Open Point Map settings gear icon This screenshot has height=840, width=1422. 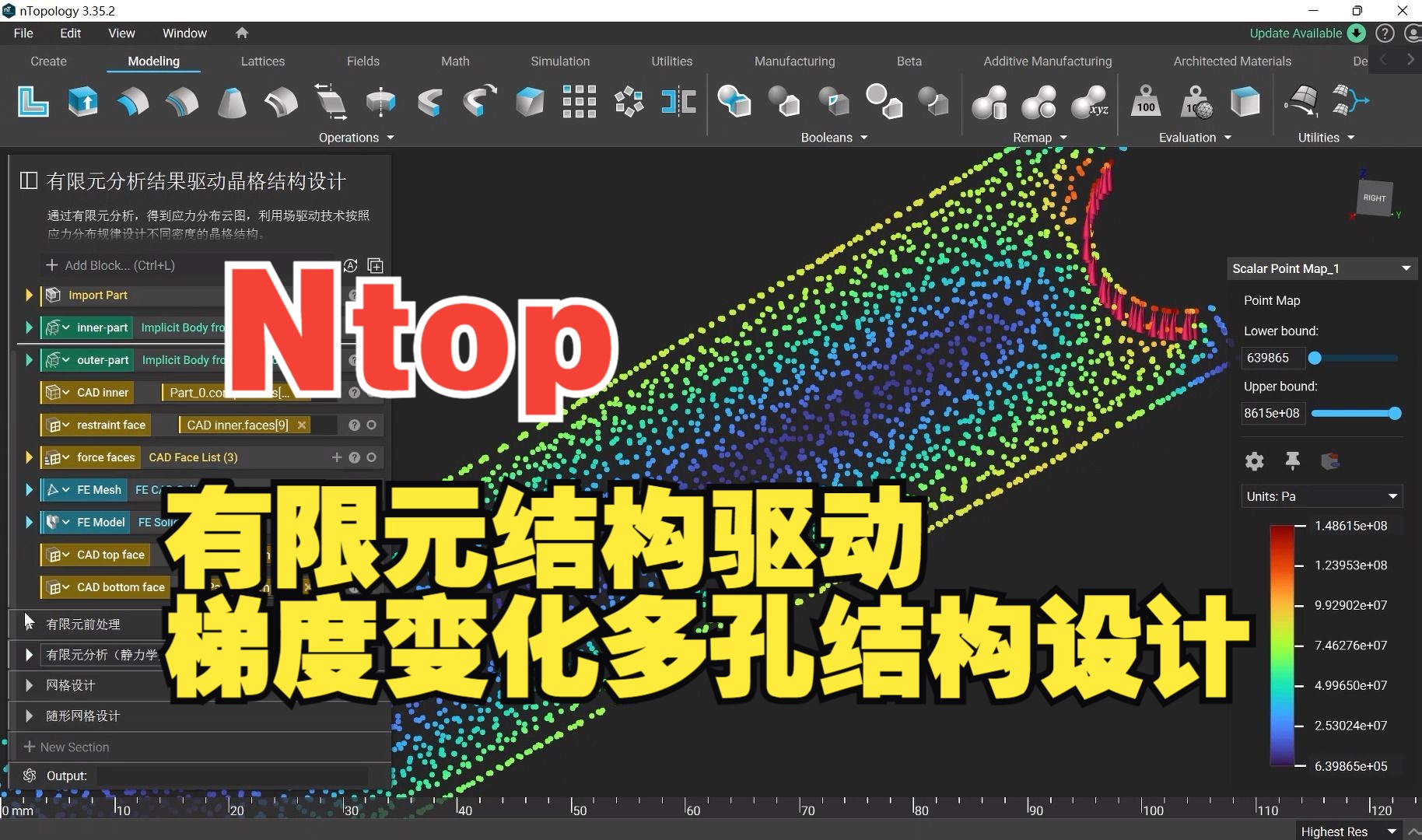(1254, 461)
